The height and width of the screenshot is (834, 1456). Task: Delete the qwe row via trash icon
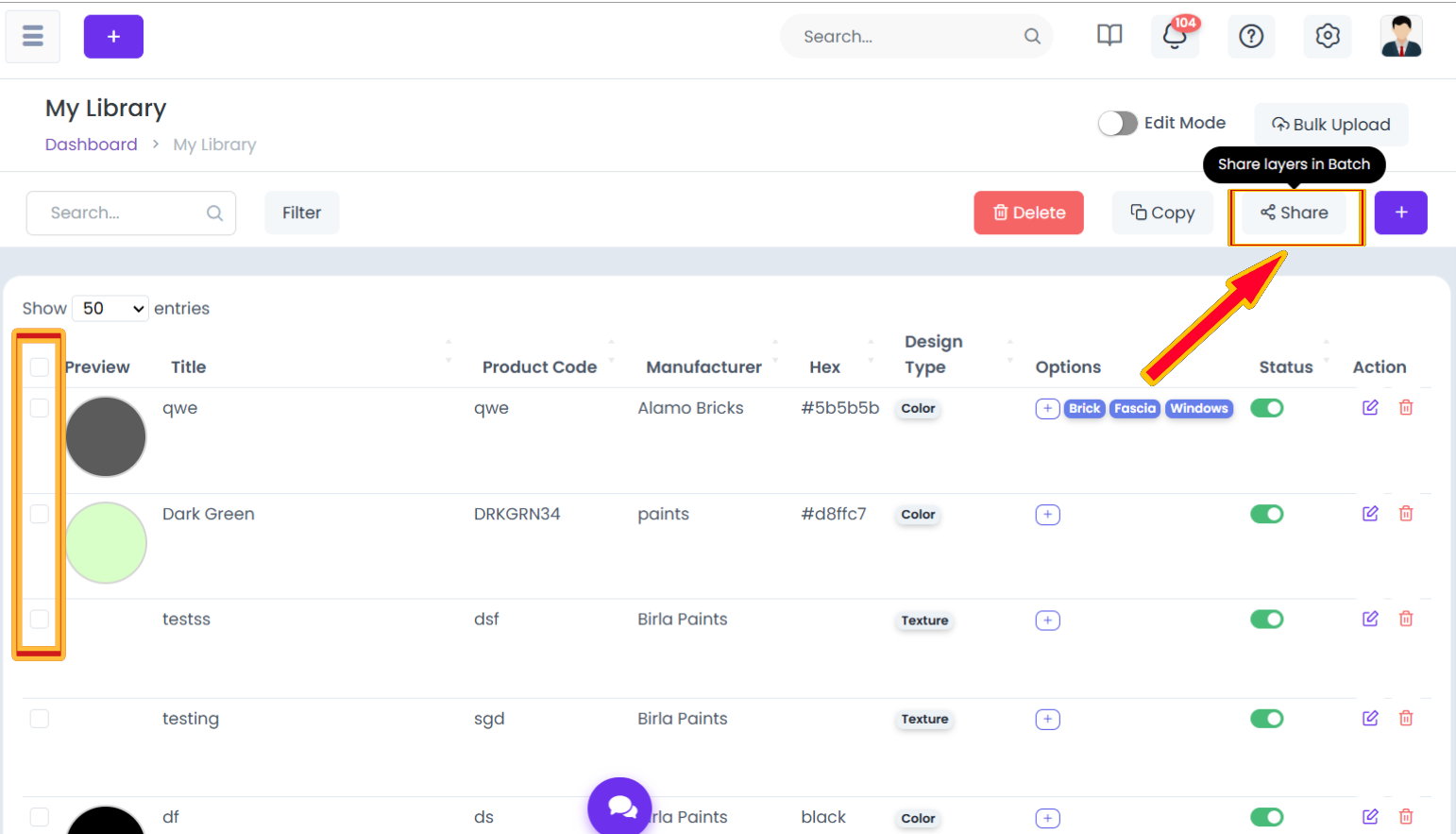(1406, 407)
